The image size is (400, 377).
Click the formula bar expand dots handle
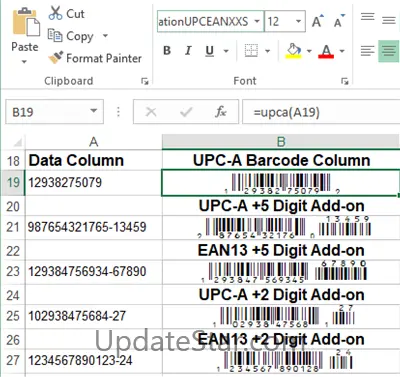118,112
